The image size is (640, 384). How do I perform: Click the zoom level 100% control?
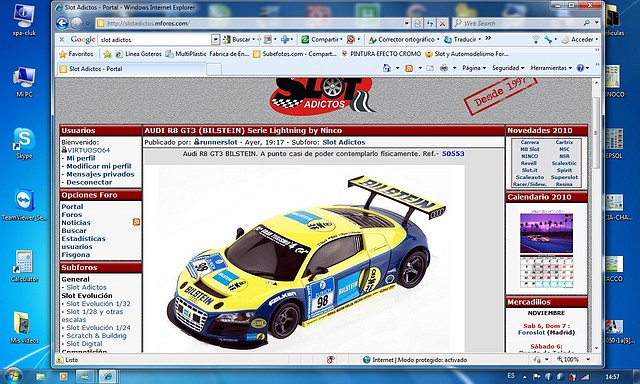point(571,360)
